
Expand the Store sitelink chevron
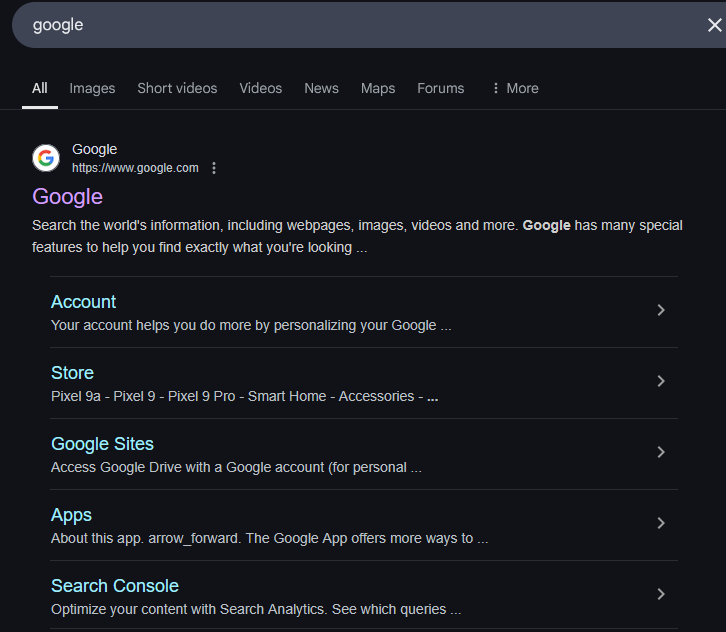tap(661, 381)
